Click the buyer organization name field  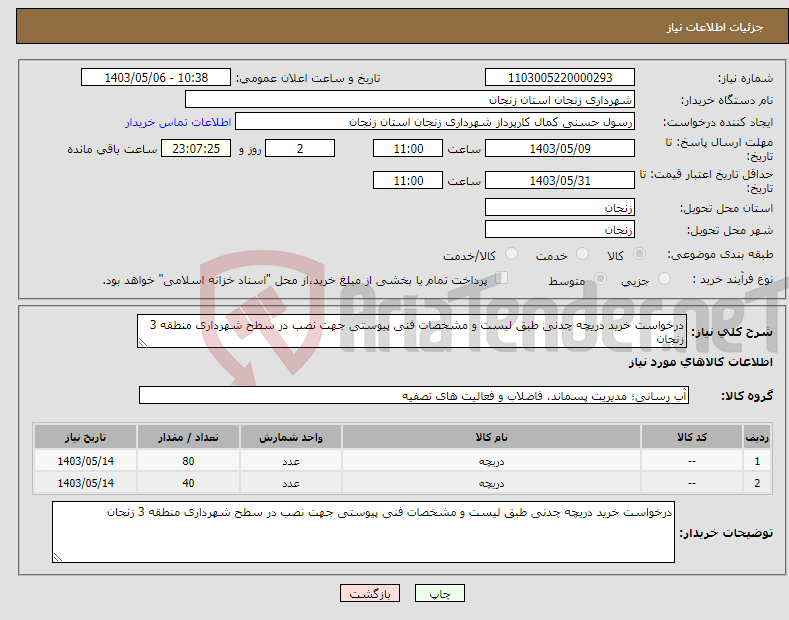tap(410, 99)
